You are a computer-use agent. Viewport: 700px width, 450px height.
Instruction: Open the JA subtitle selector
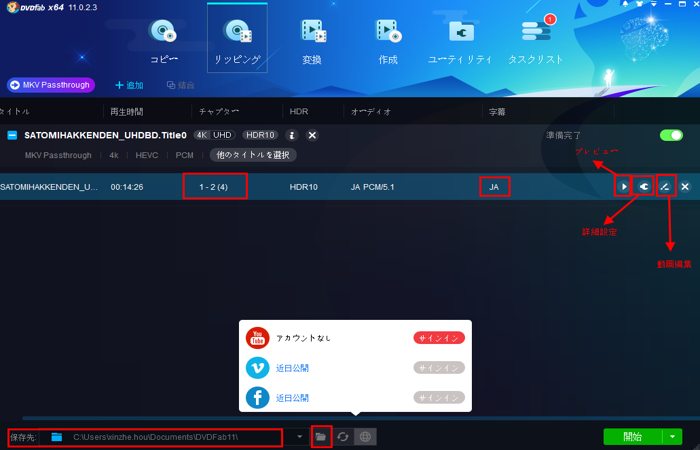point(495,187)
